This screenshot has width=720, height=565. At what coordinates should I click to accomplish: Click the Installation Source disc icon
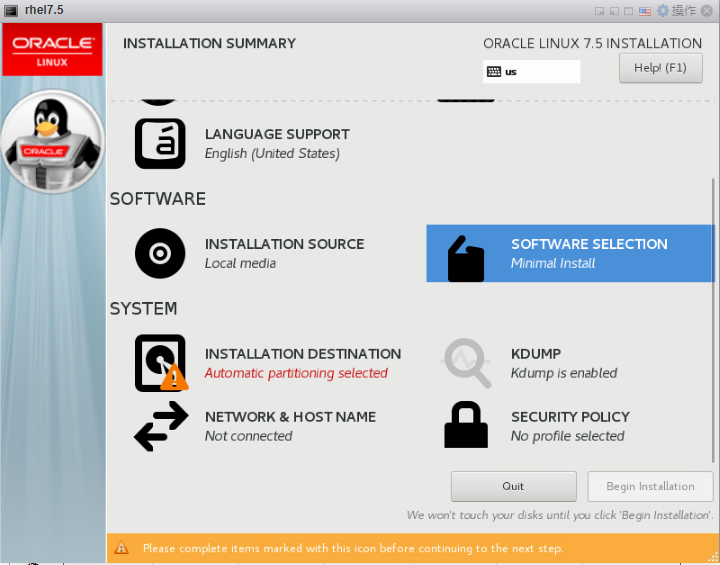160,253
